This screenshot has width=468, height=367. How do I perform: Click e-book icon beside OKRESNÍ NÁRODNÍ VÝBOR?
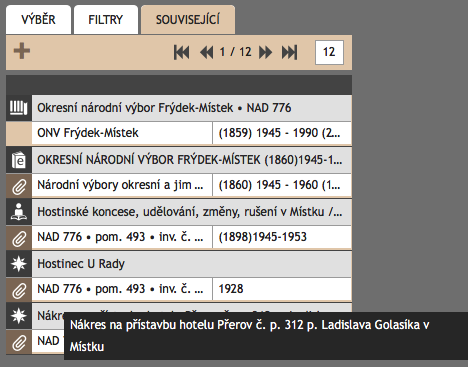point(19,160)
